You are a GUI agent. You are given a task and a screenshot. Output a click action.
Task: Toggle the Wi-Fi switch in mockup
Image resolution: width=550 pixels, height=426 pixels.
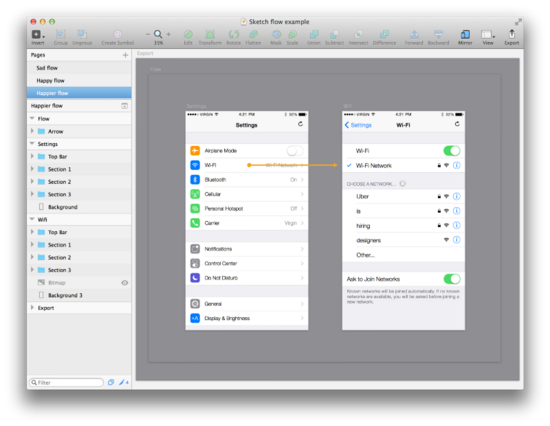[x=452, y=151]
